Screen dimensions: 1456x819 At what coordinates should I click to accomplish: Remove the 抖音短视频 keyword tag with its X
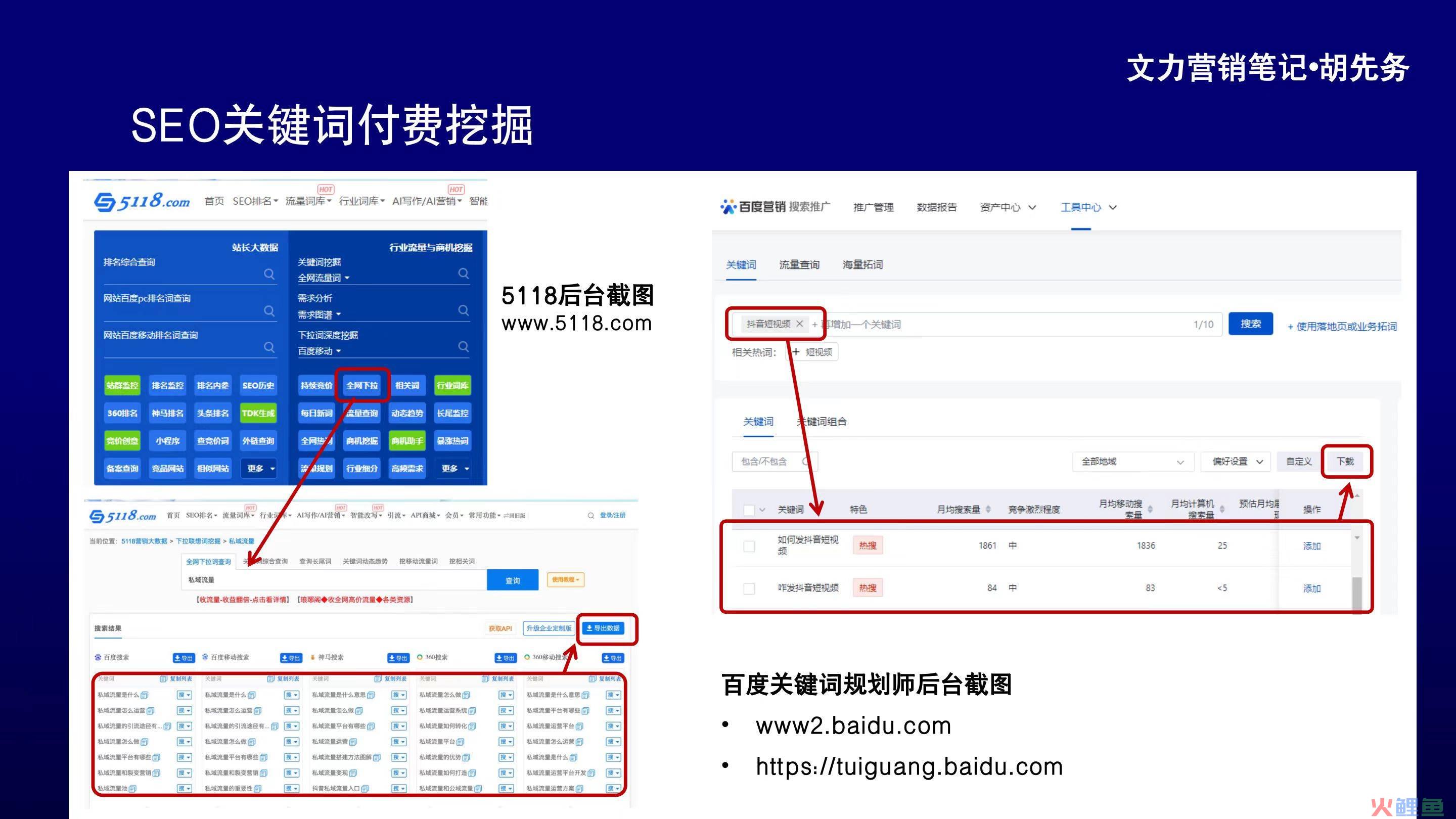coord(799,324)
